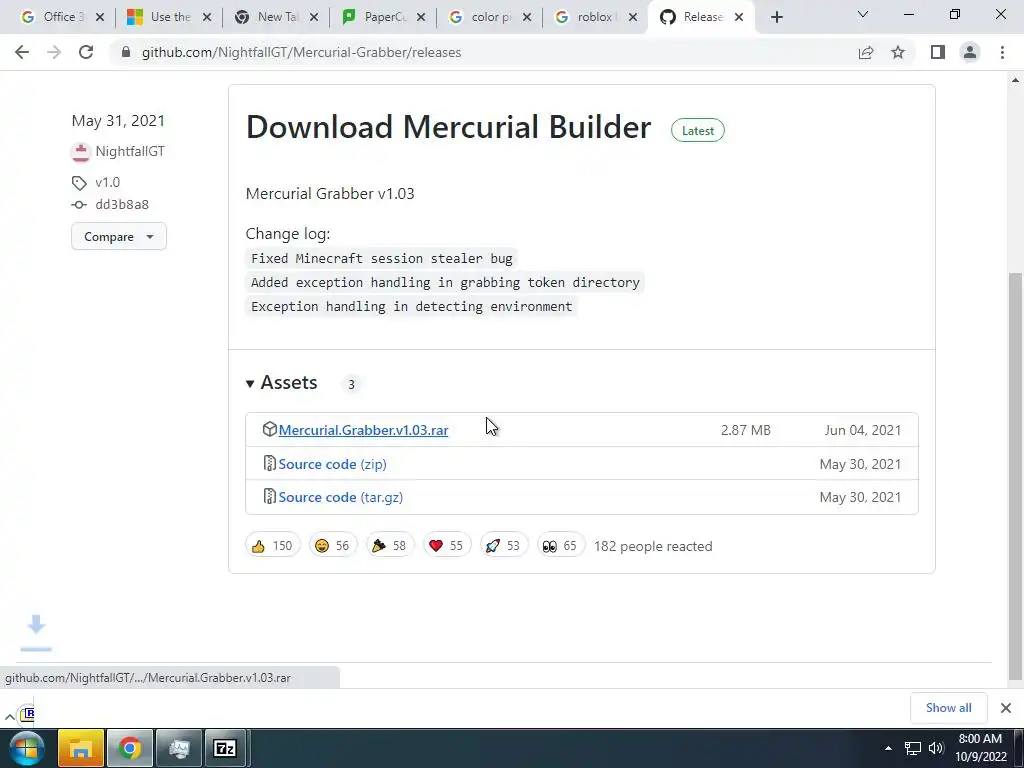Switch to the New Tab tab

click(277, 17)
